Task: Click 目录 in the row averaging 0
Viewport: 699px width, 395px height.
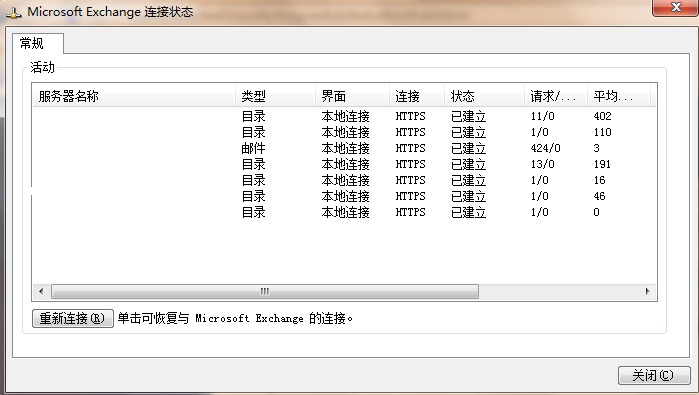Action: coord(253,212)
